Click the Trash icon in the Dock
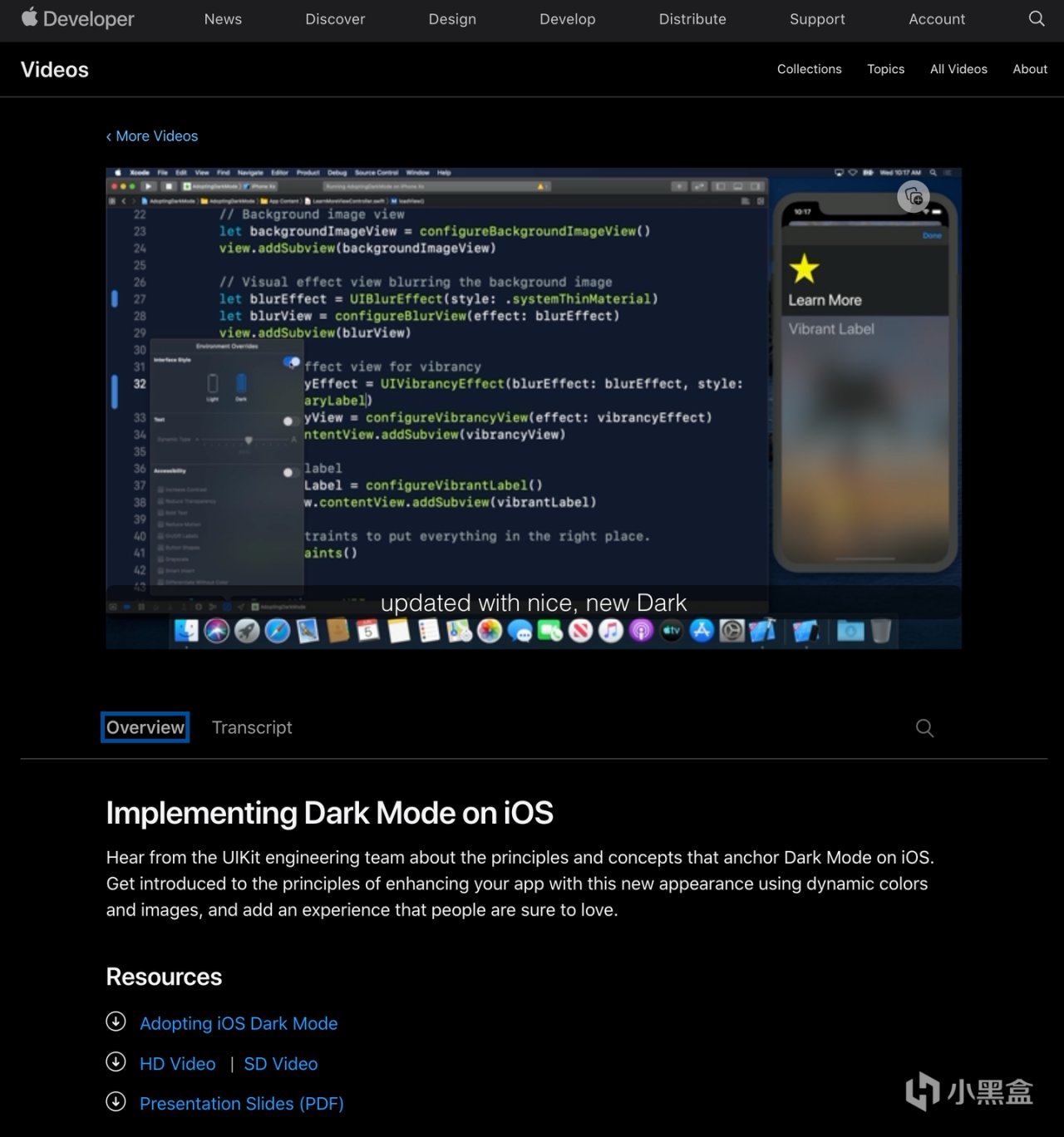The width and height of the screenshot is (1064, 1137). (x=881, y=631)
